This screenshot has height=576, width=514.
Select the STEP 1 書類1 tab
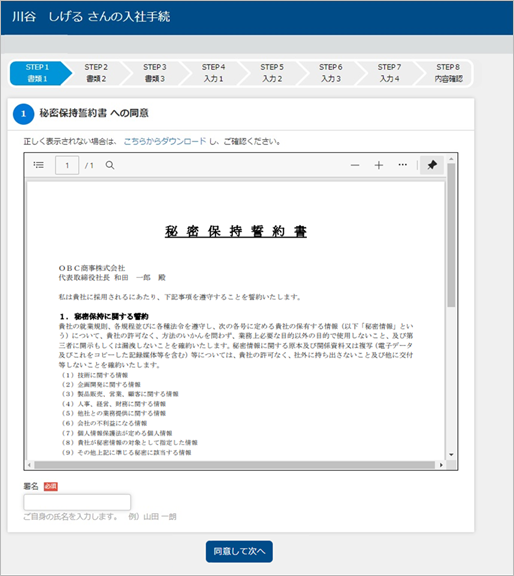tap(37, 73)
